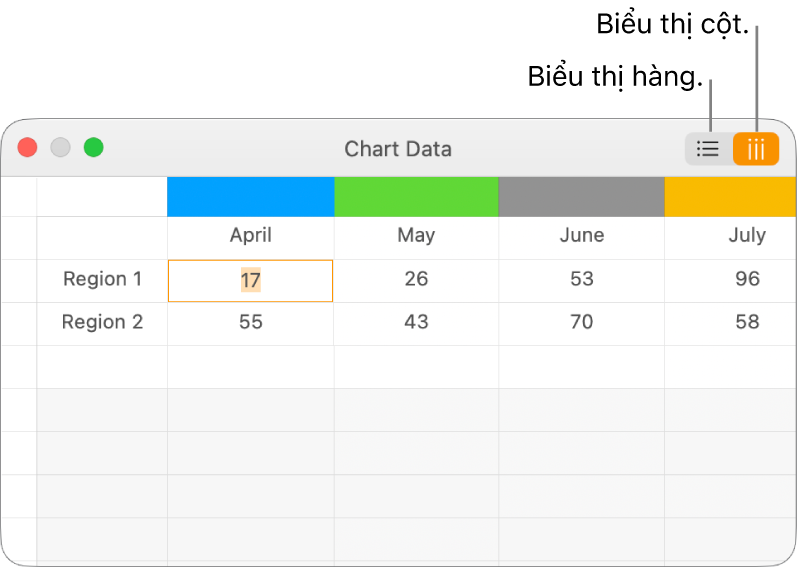Select the cell with value 43
This screenshot has height=569, width=798.
point(416,323)
